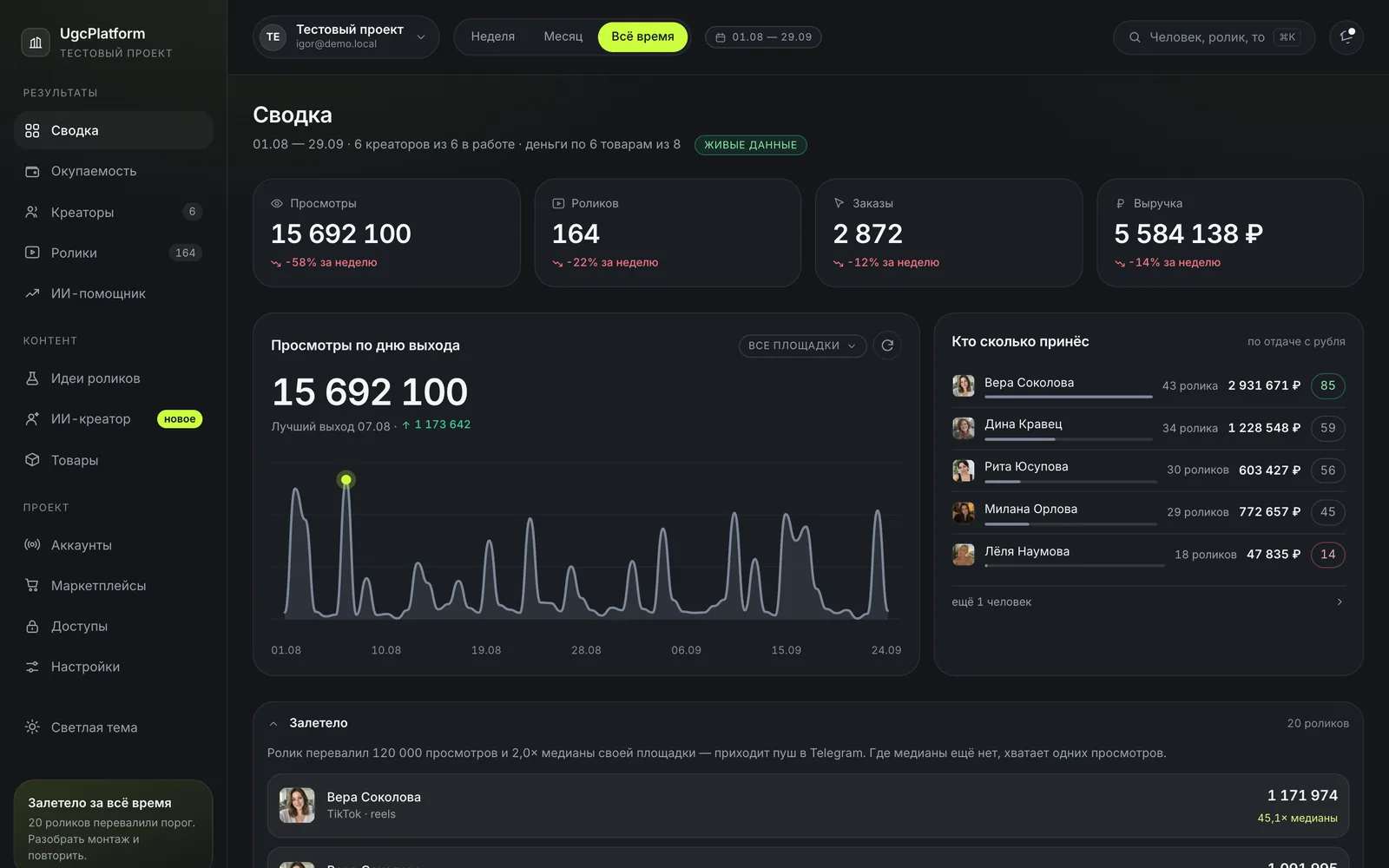This screenshot has width=1389, height=868.
Task: Click the ЖИВЫЕ ДАННЫЕ badge
Action: [750, 145]
